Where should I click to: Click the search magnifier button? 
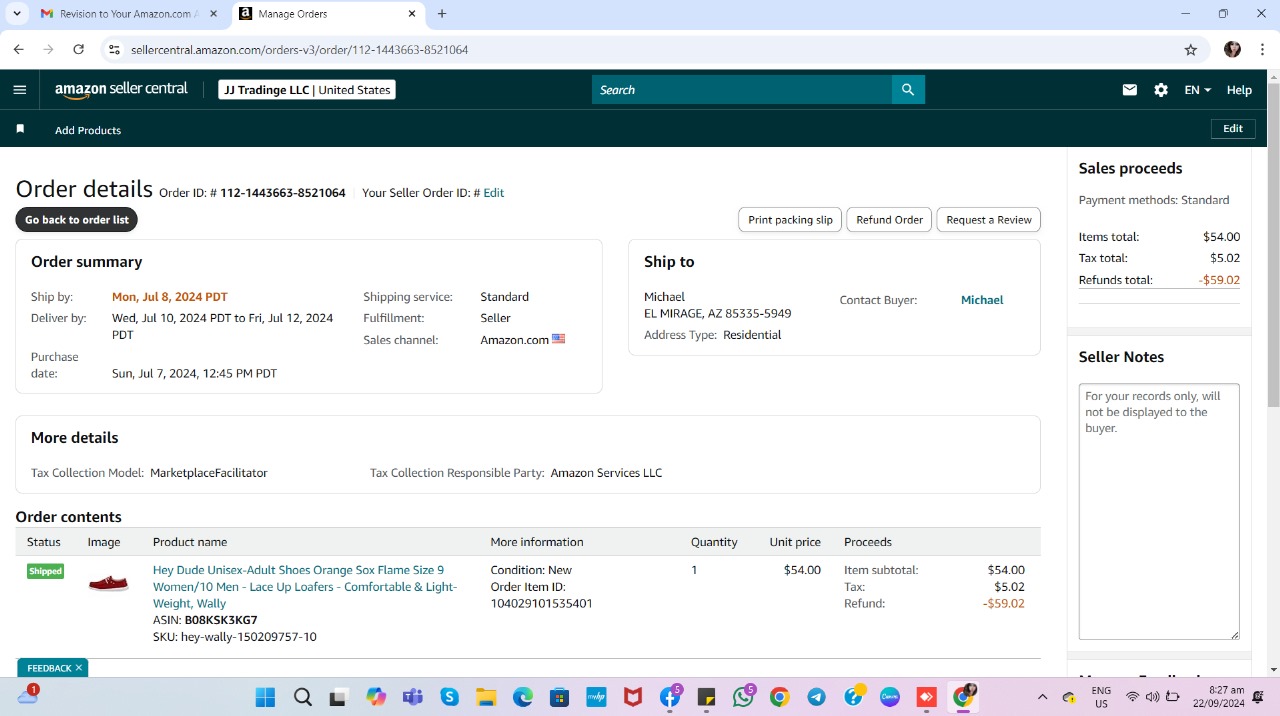point(908,90)
